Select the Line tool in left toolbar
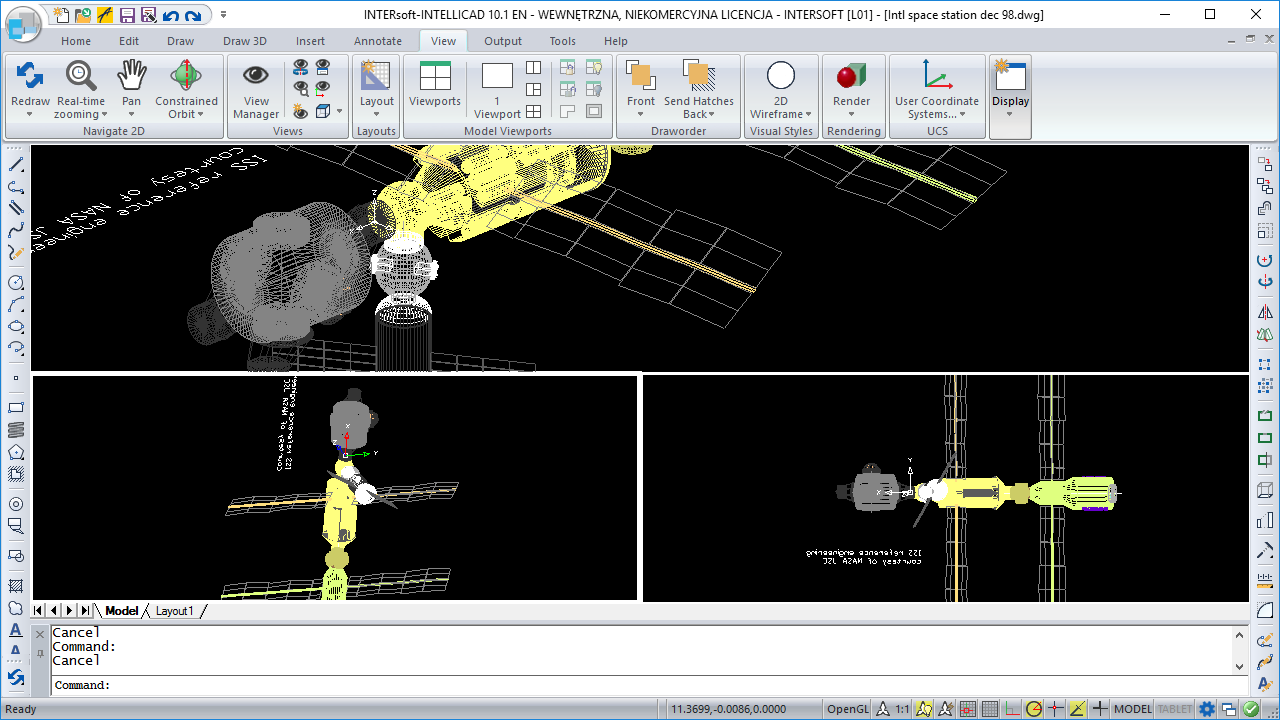 16,164
